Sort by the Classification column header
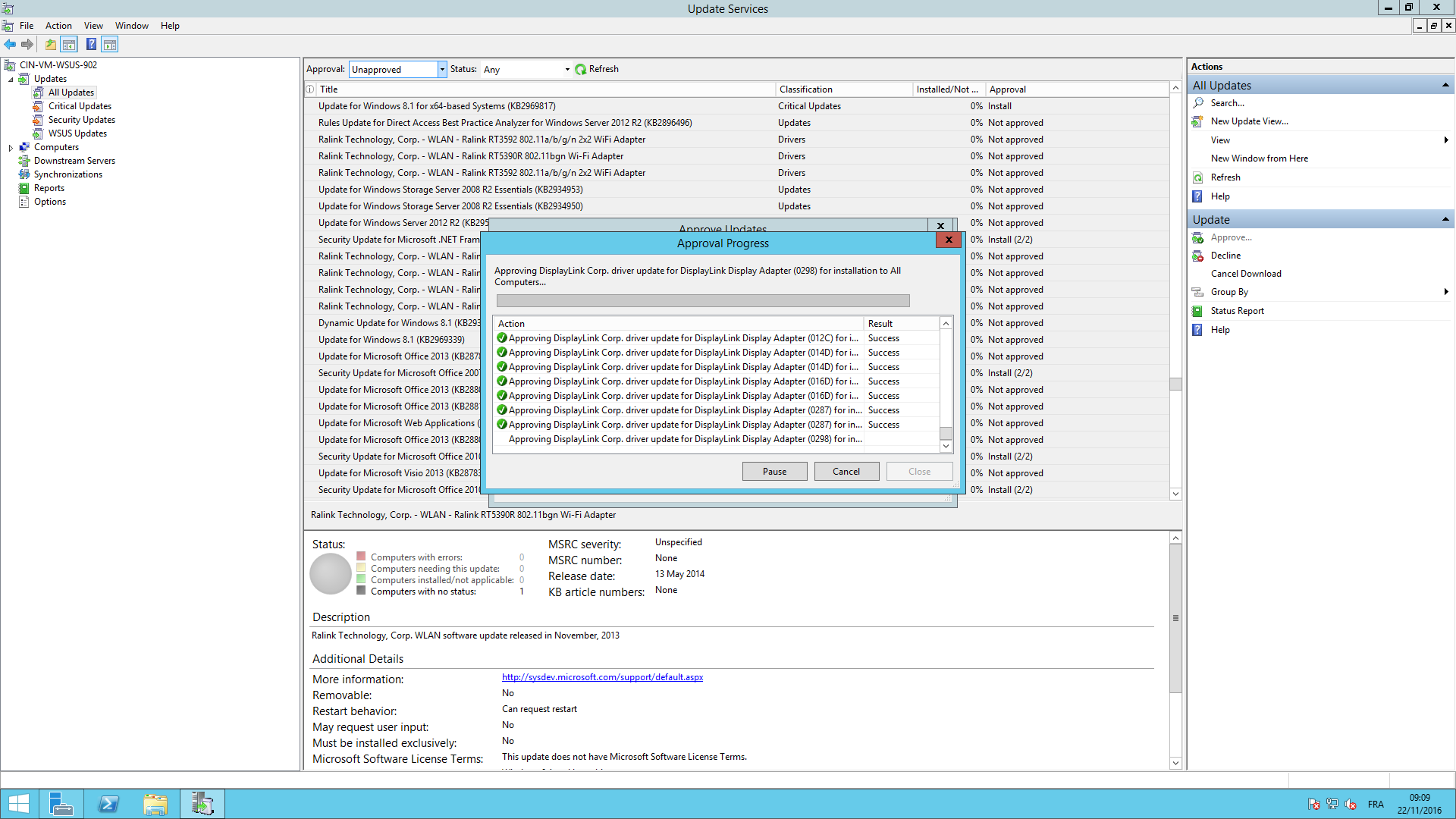 click(x=843, y=89)
